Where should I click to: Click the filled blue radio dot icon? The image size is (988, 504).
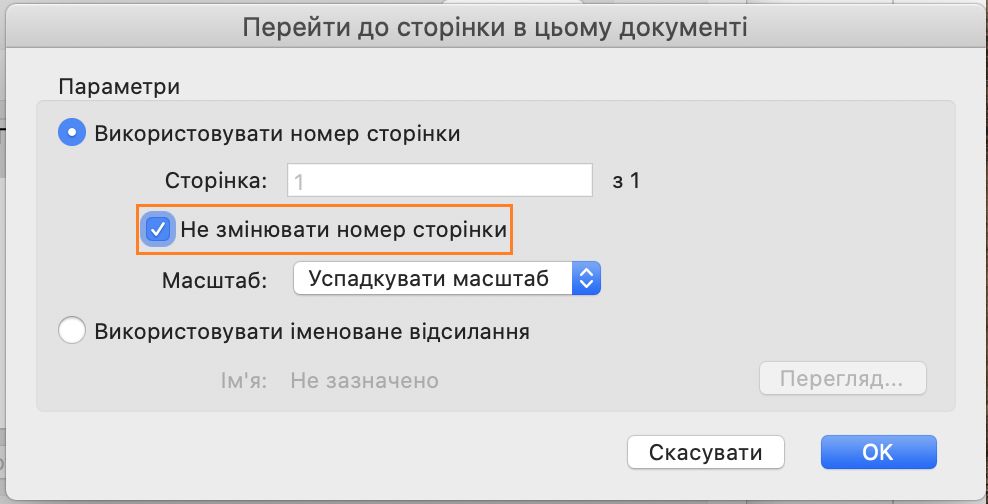click(74, 133)
